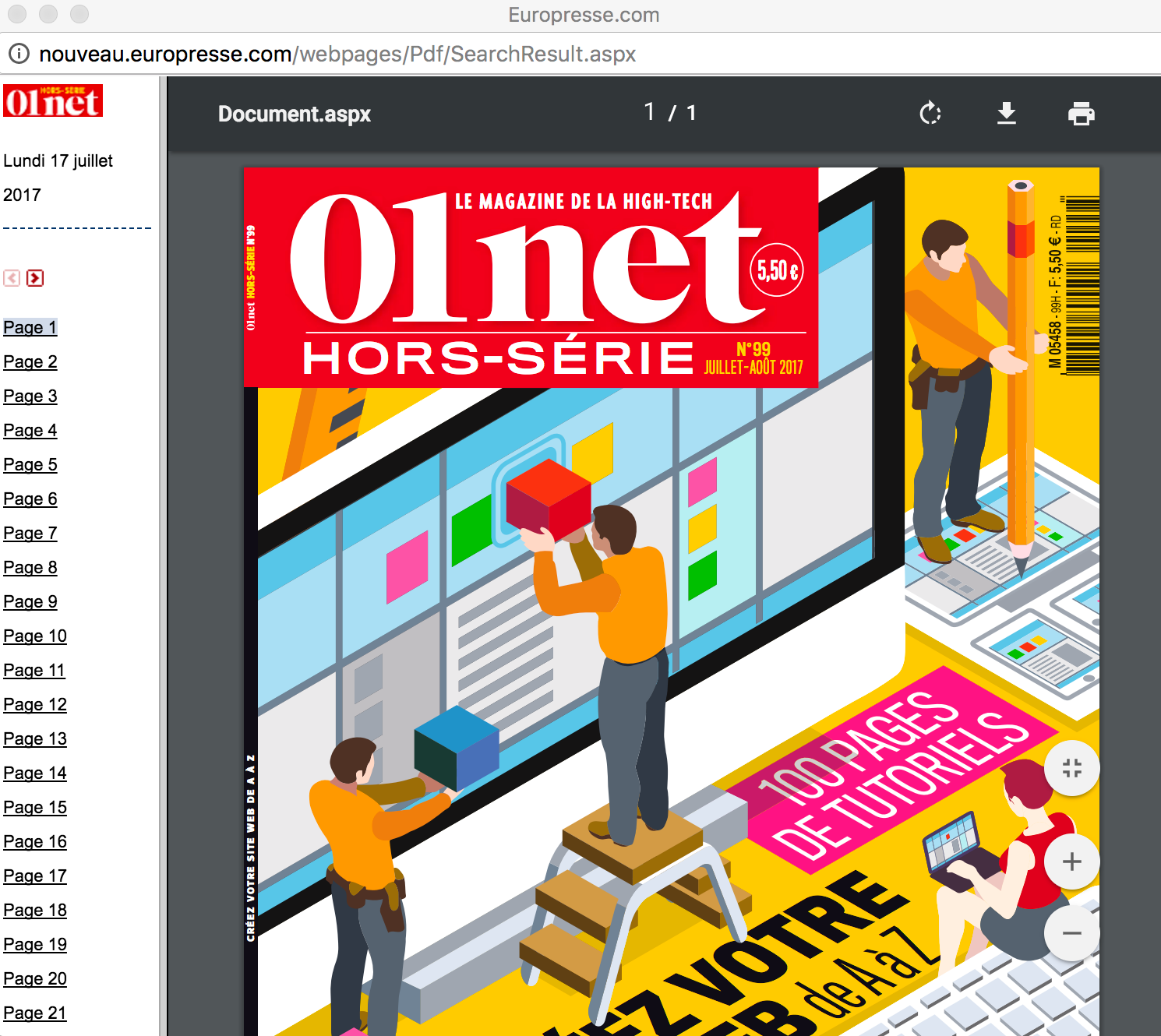1161x1036 pixels.
Task: Click the fit-to-page button
Action: 1072,768
